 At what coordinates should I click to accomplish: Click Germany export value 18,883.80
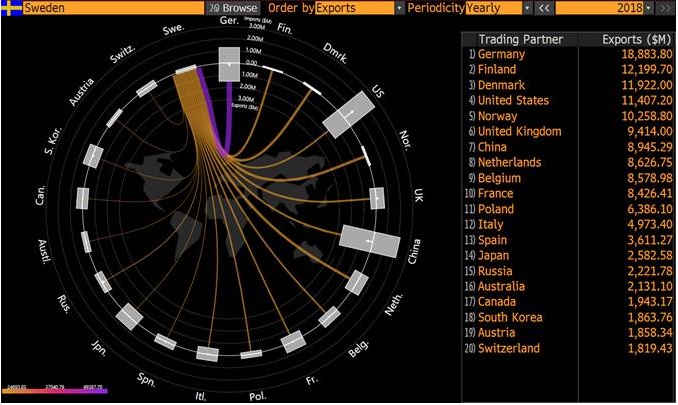[647, 54]
